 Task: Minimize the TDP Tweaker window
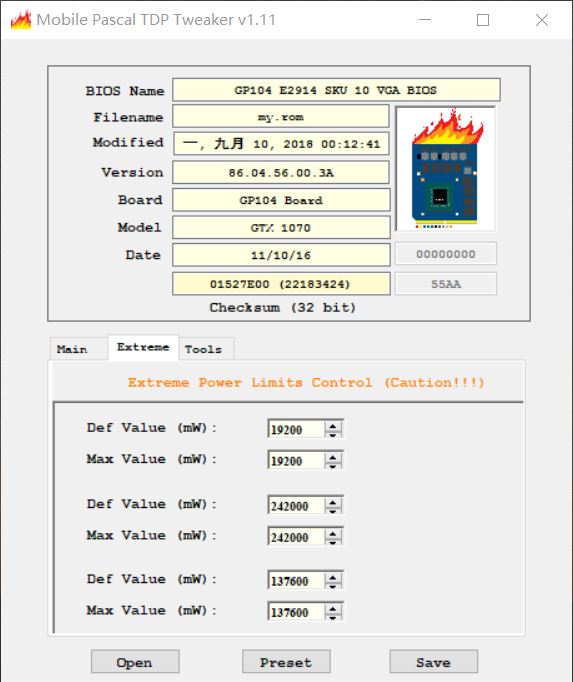(425, 20)
